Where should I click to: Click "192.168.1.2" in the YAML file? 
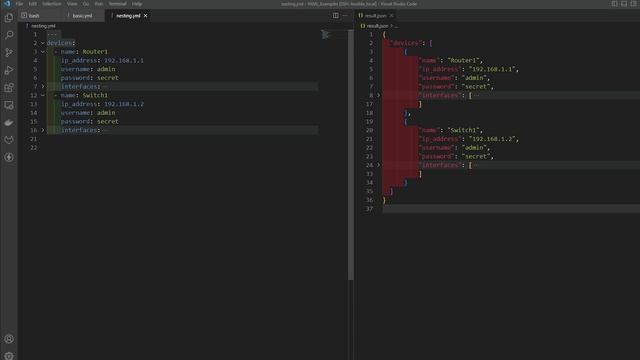(124, 104)
